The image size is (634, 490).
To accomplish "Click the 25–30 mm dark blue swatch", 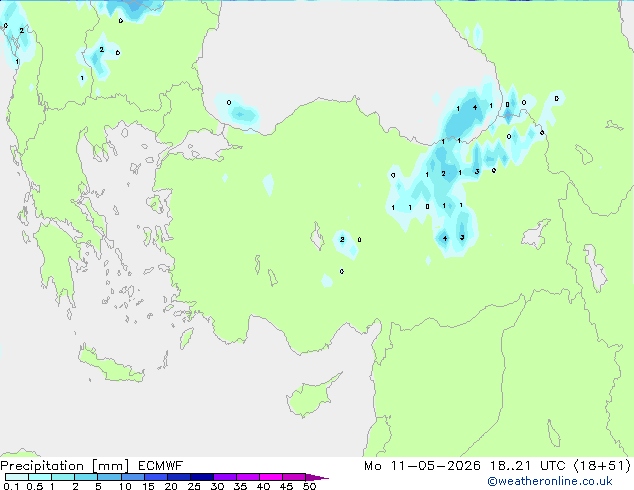I will 201,477.
